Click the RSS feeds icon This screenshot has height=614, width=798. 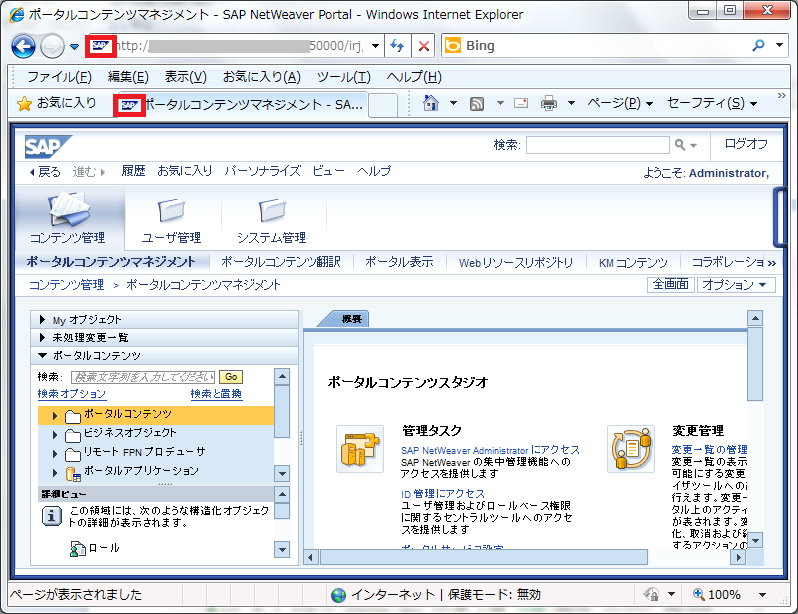click(x=477, y=104)
